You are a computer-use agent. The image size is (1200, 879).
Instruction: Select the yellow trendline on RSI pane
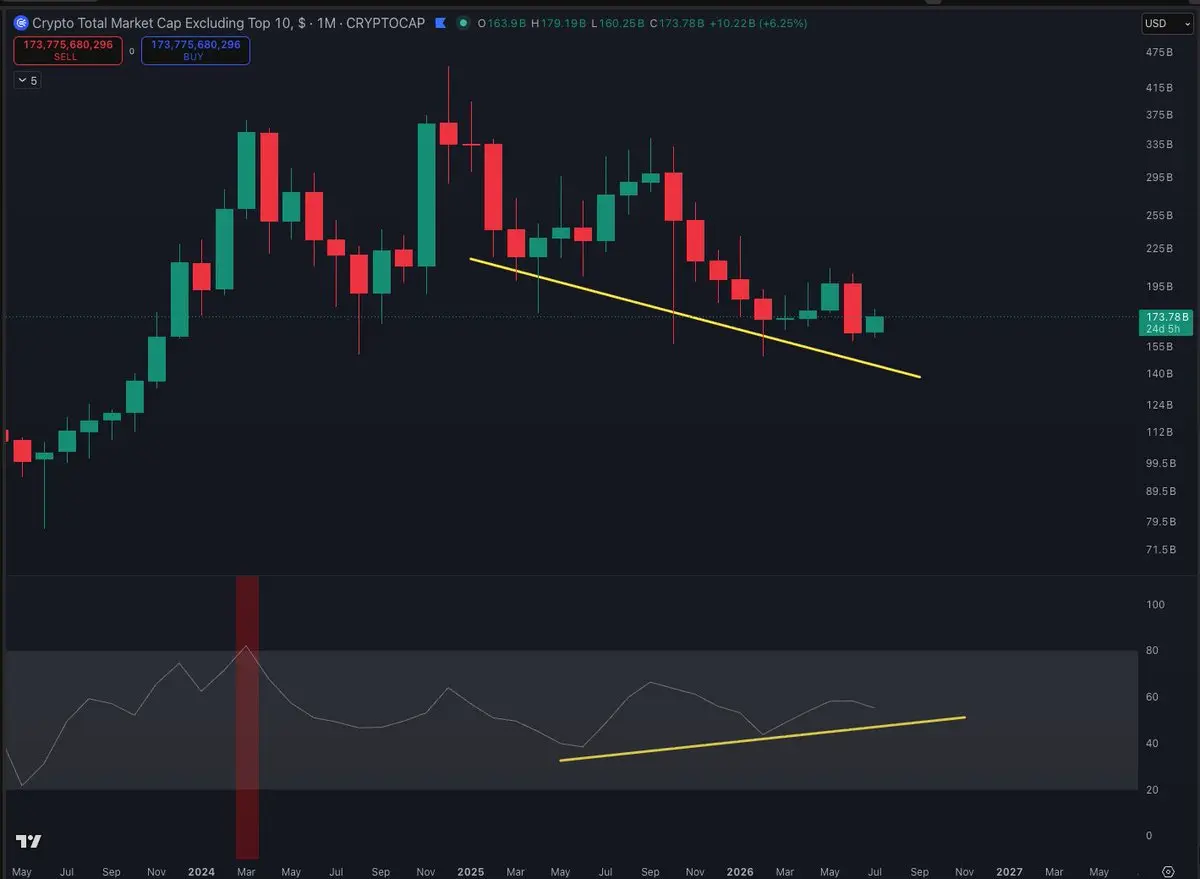point(762,739)
